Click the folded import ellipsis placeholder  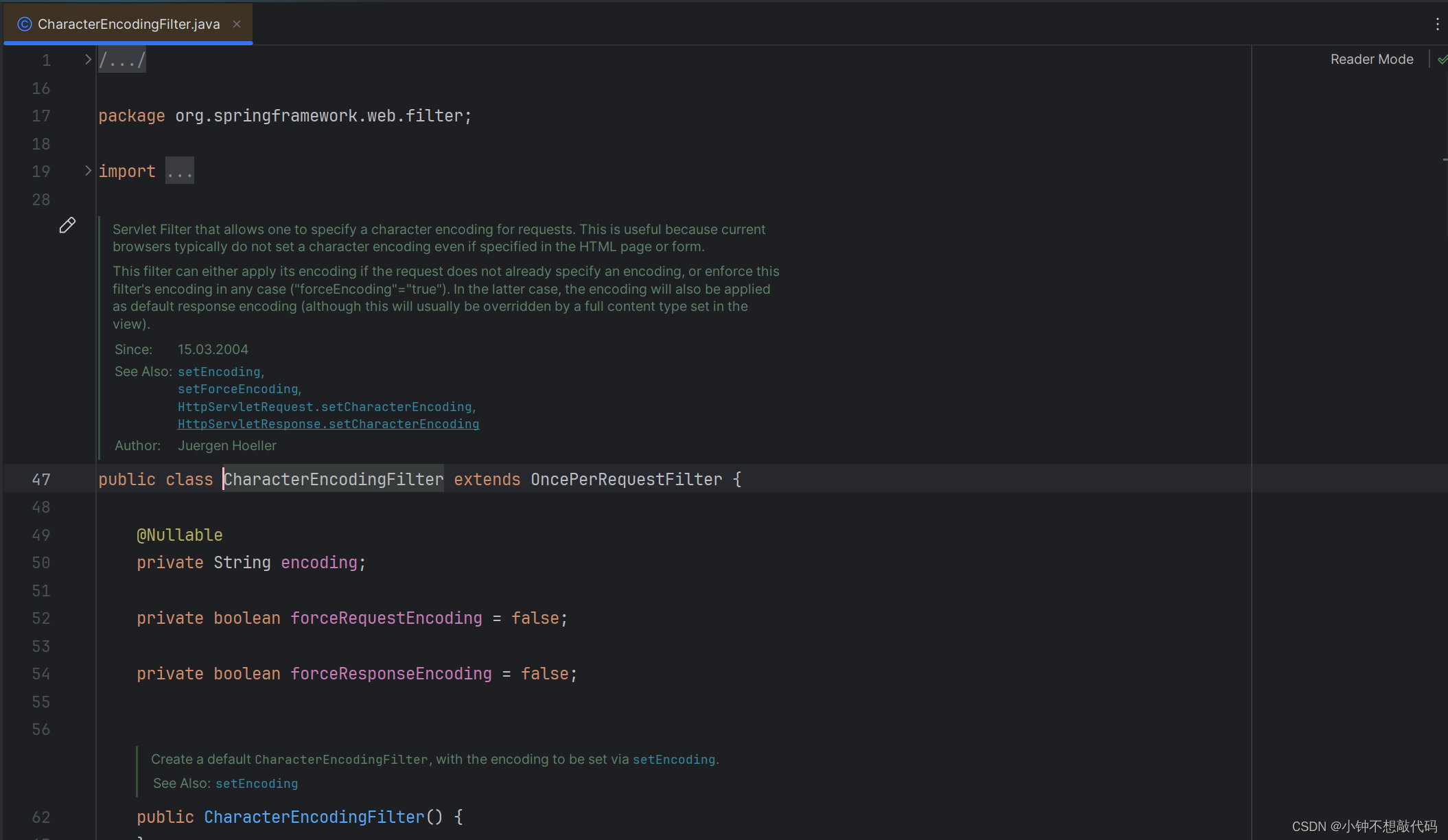(x=180, y=171)
